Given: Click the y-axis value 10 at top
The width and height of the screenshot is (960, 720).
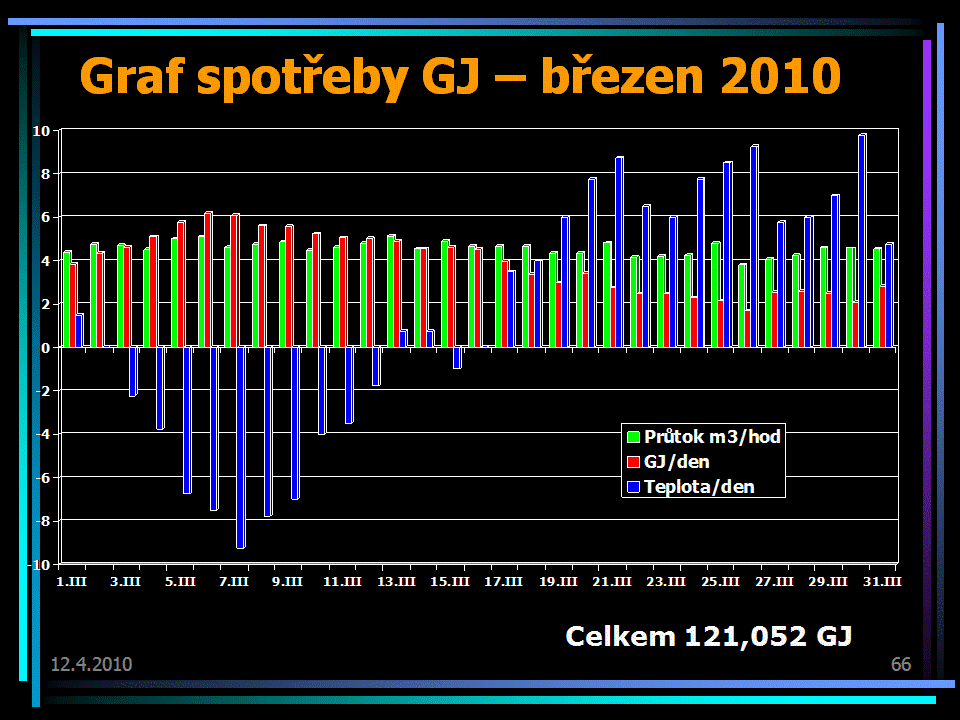Looking at the screenshot, I should 42,131.
